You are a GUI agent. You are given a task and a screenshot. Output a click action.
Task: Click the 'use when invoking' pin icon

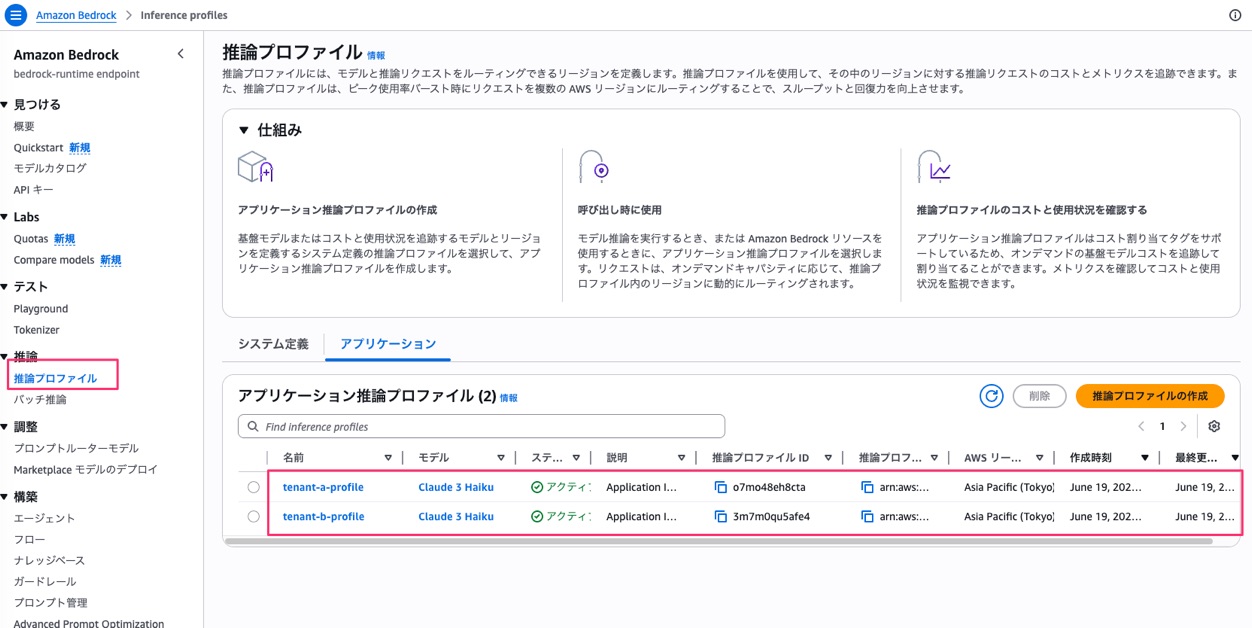(594, 167)
